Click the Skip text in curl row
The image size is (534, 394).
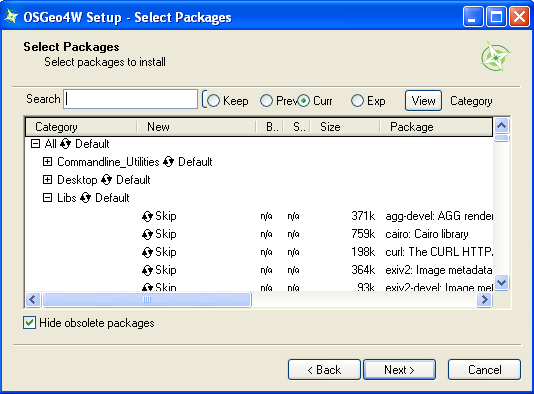[166, 252]
